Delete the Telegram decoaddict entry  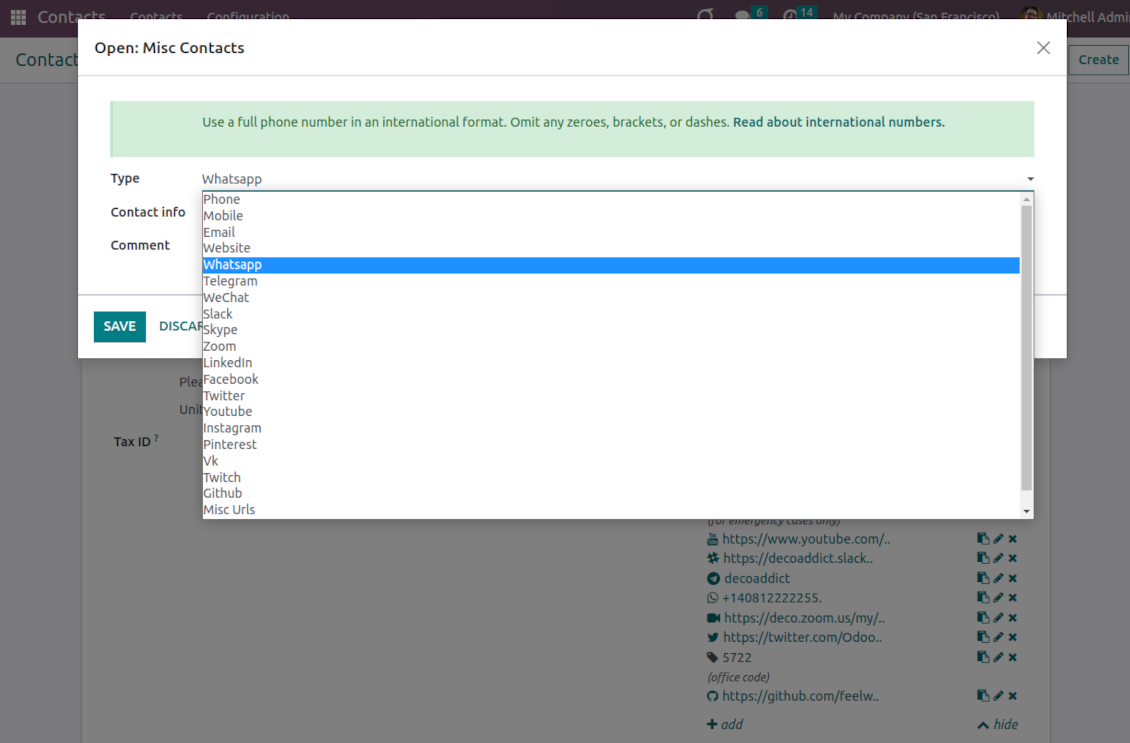point(1013,578)
